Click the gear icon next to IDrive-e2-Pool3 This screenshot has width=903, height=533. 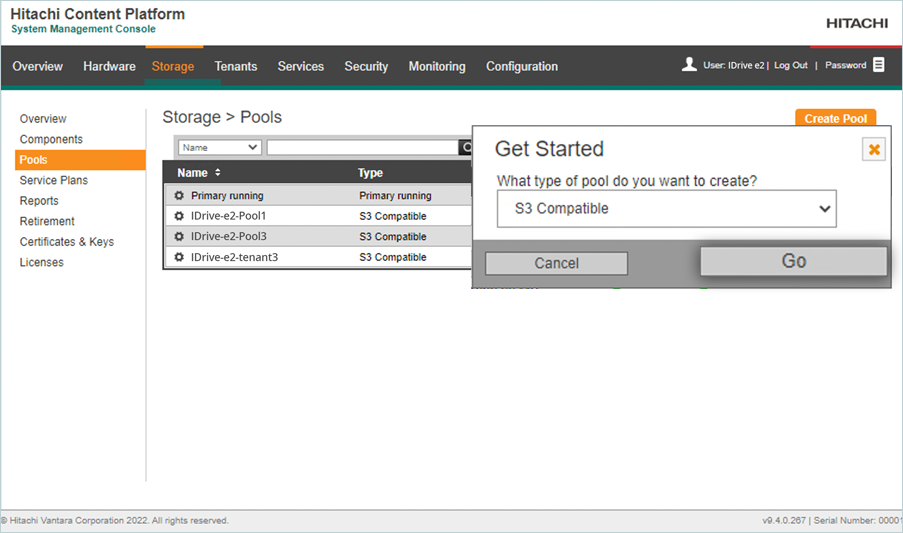coord(179,237)
